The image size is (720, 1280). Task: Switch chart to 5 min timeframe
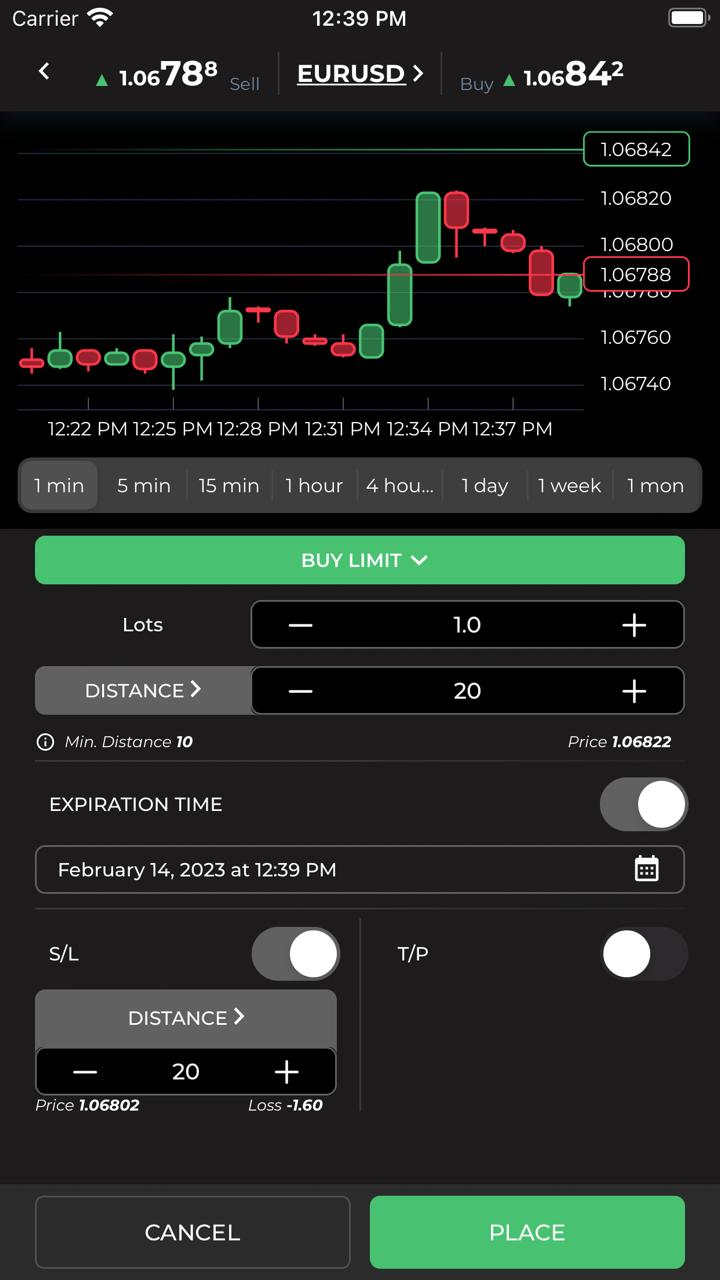click(x=143, y=486)
